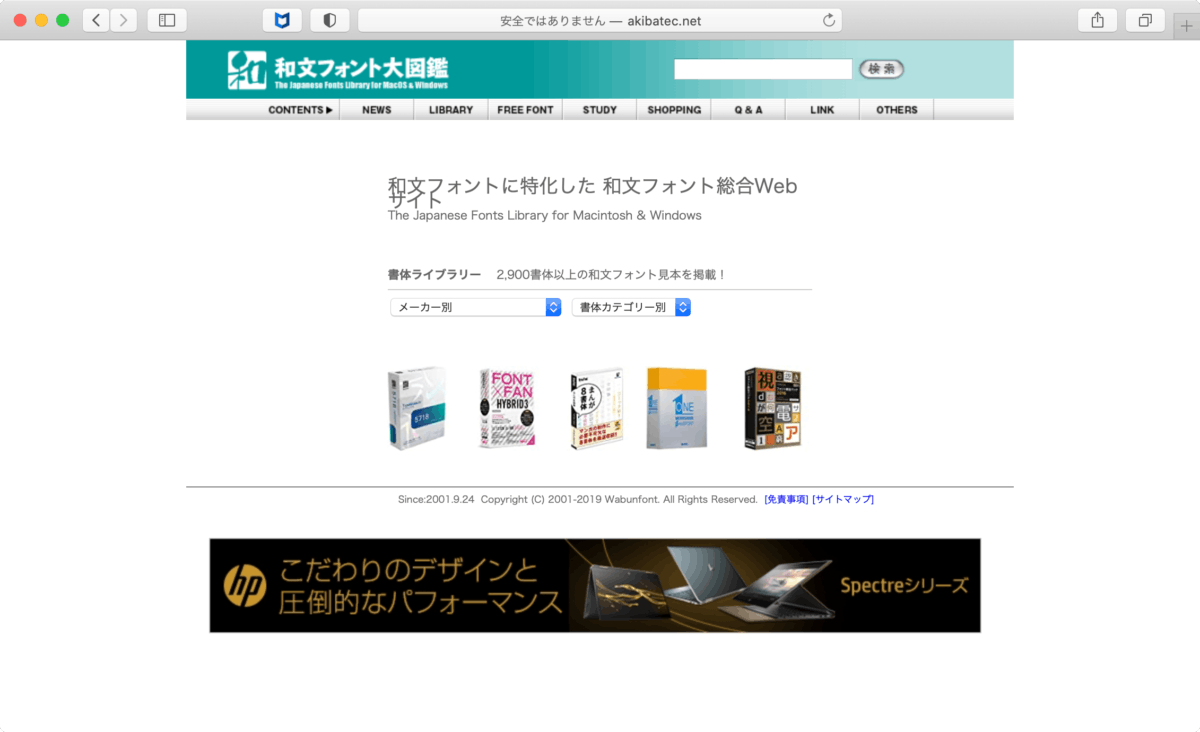1200x732 pixels.
Task: Open the サイトマップ link
Action: (843, 499)
